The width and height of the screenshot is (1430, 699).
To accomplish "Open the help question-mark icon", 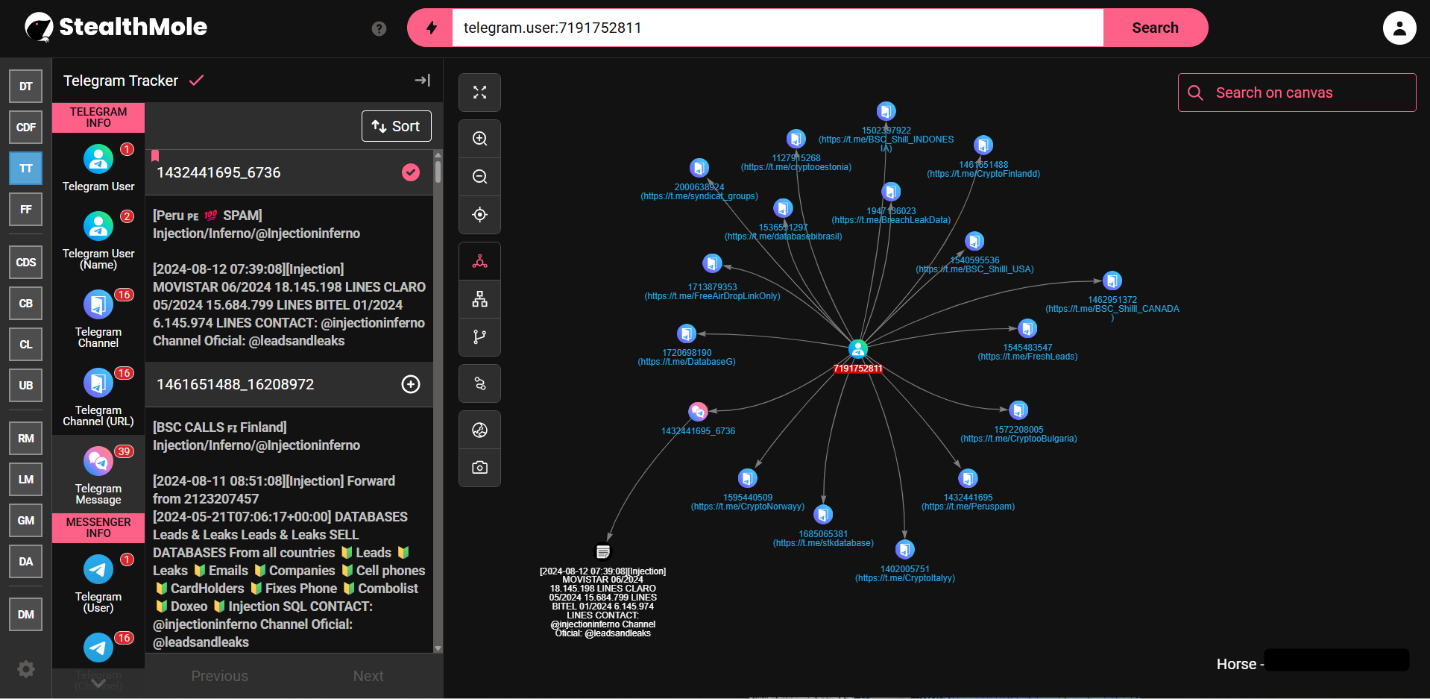I will (x=379, y=28).
